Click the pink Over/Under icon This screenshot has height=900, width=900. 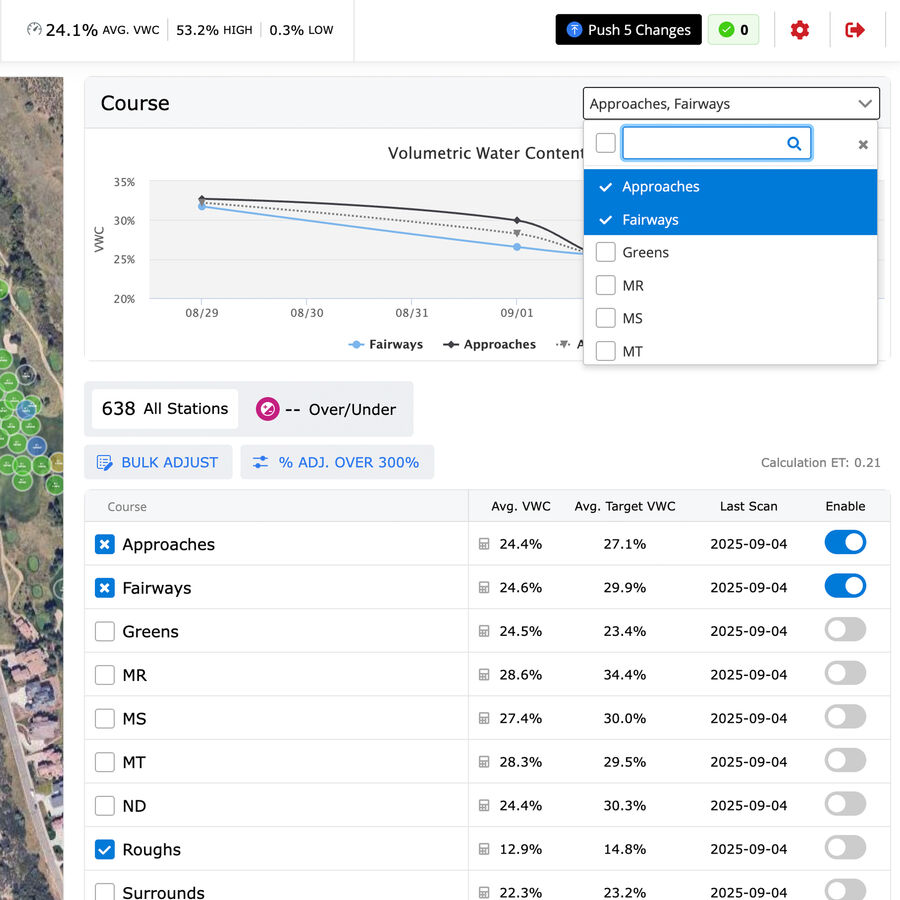pos(267,409)
